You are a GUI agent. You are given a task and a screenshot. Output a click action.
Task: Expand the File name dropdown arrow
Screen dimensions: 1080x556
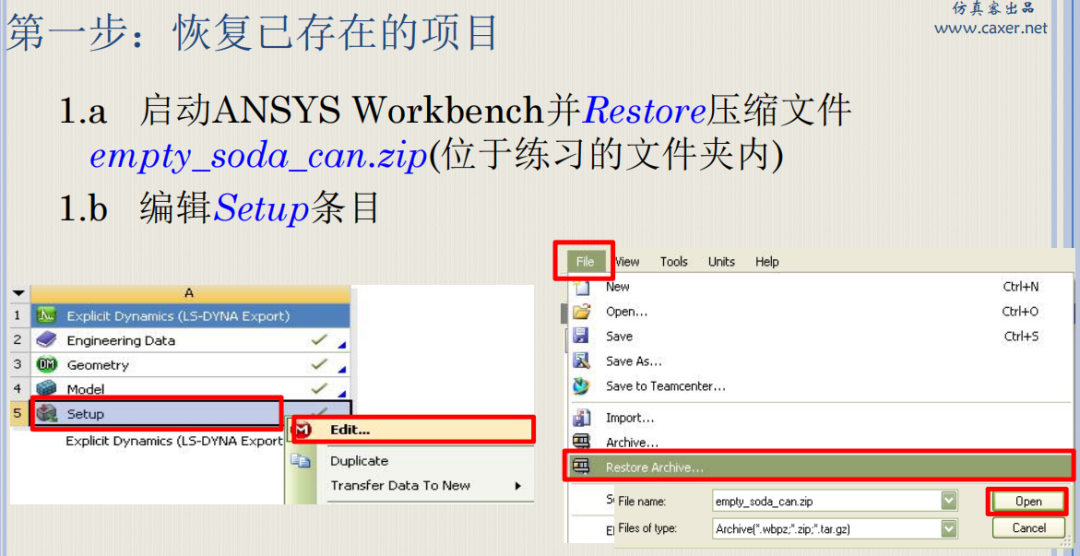coord(949,502)
